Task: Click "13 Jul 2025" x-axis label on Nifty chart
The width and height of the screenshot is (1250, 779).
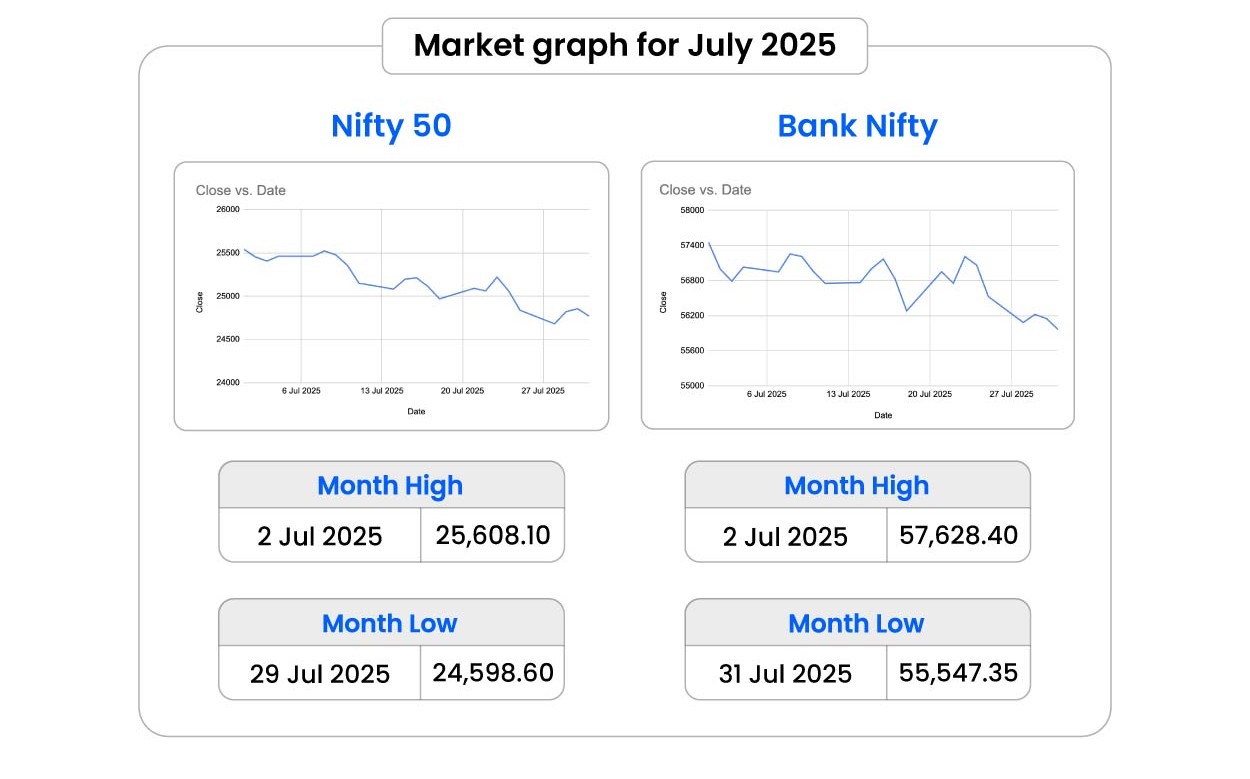Action: point(381,391)
